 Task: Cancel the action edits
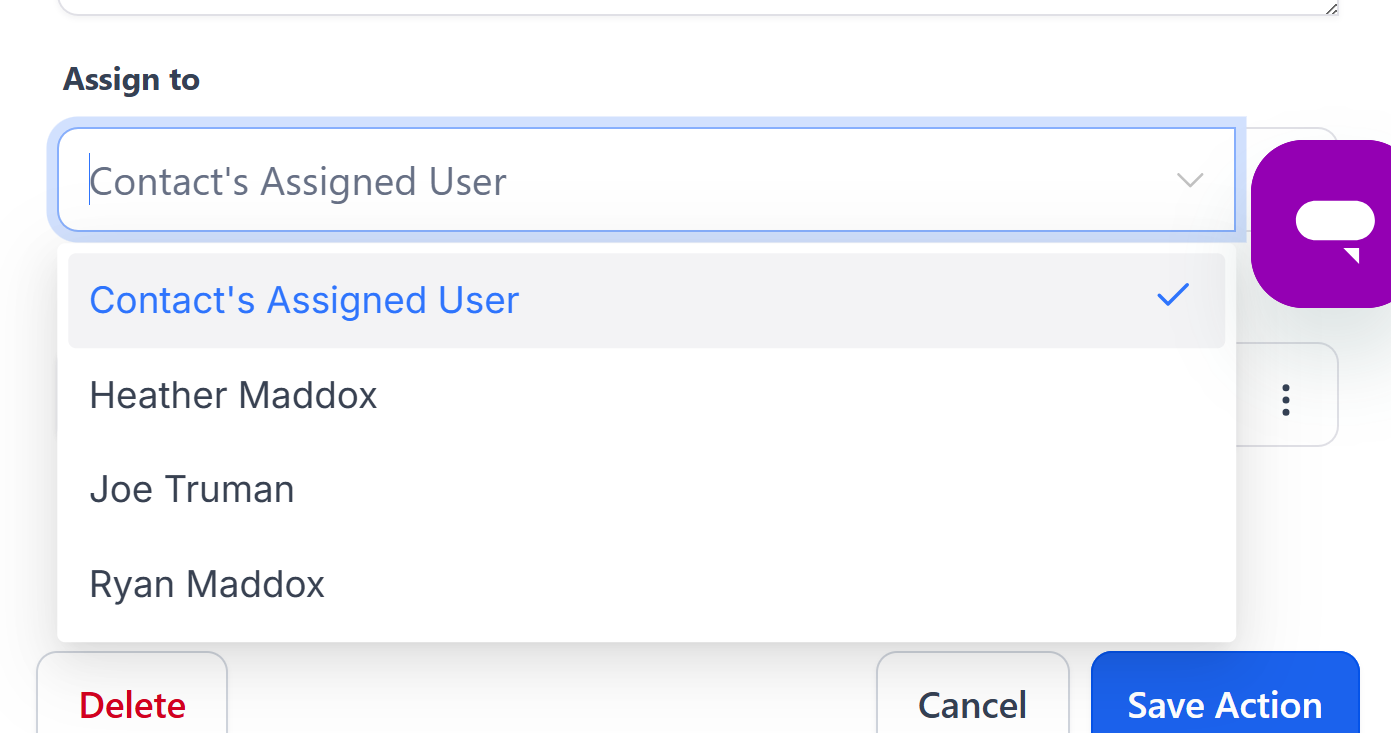[972, 705]
